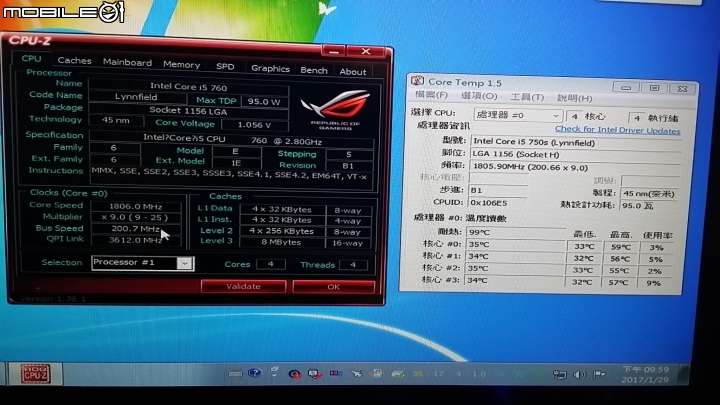The width and height of the screenshot is (720, 405).
Task: Open the Caches tab in CPU-Z
Action: click(74, 60)
